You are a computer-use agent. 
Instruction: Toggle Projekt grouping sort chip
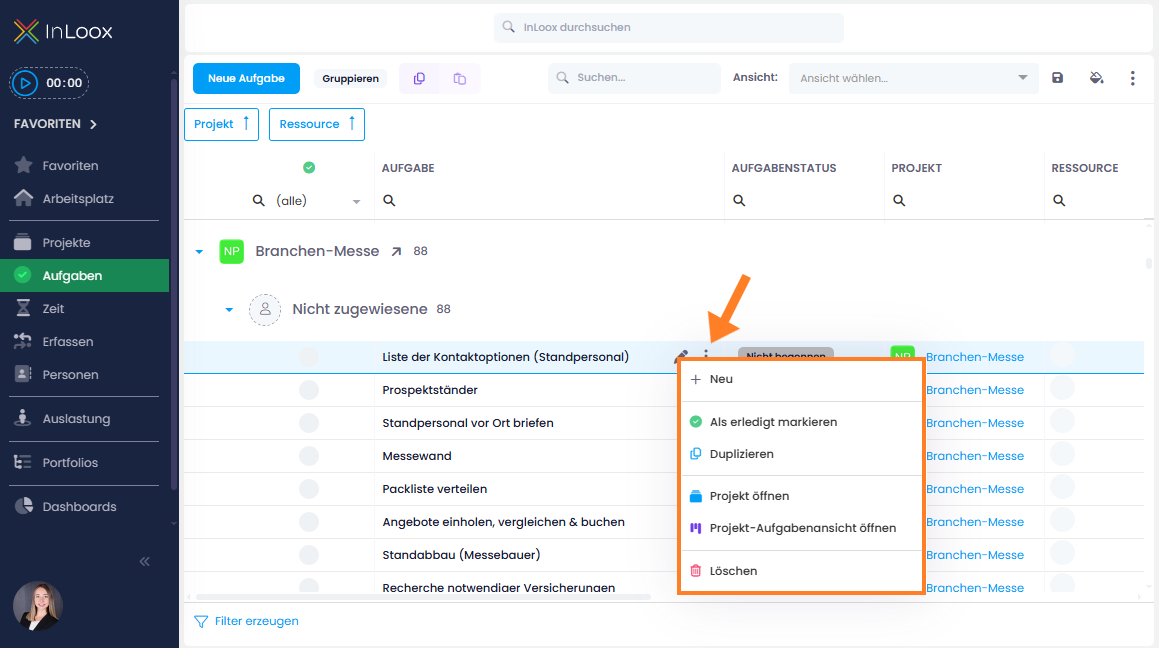point(221,124)
